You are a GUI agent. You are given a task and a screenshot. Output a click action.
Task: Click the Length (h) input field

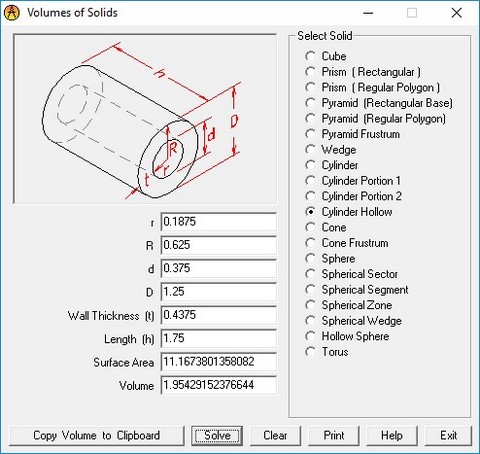tap(219, 338)
